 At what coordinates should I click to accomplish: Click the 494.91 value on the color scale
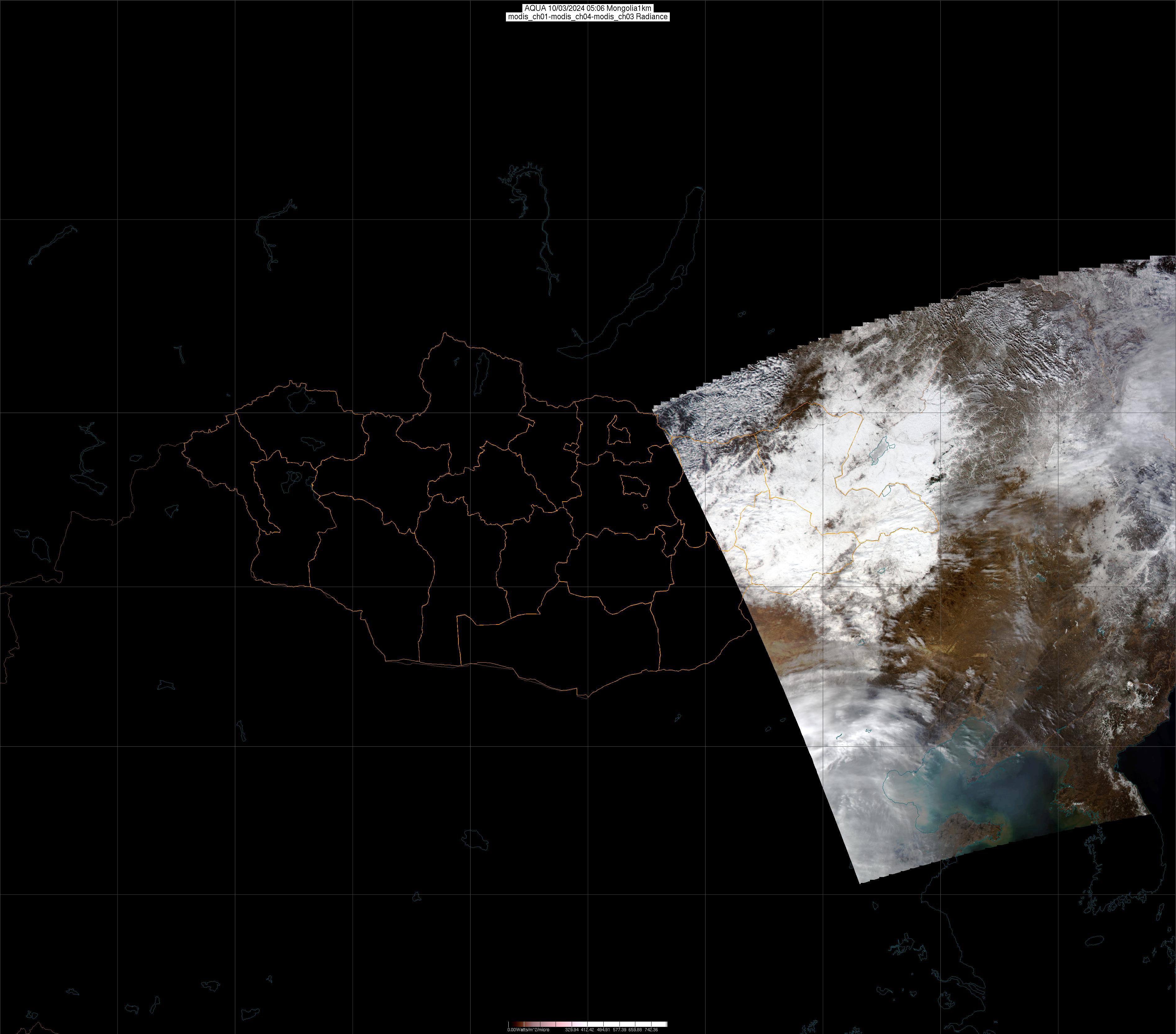point(603,1029)
